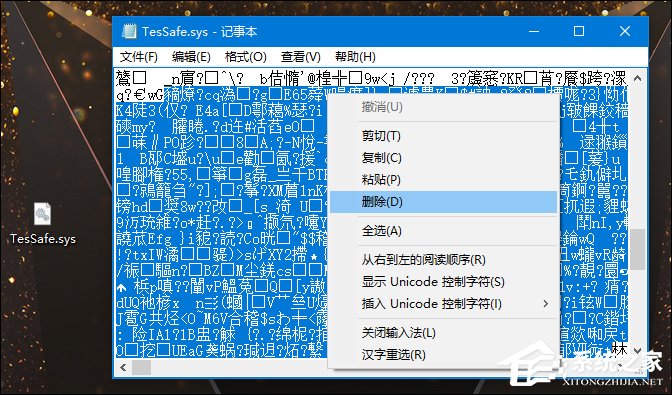The height and width of the screenshot is (395, 672).
Task: Open the TesSafe.sys desktop file icon
Action: [42, 213]
